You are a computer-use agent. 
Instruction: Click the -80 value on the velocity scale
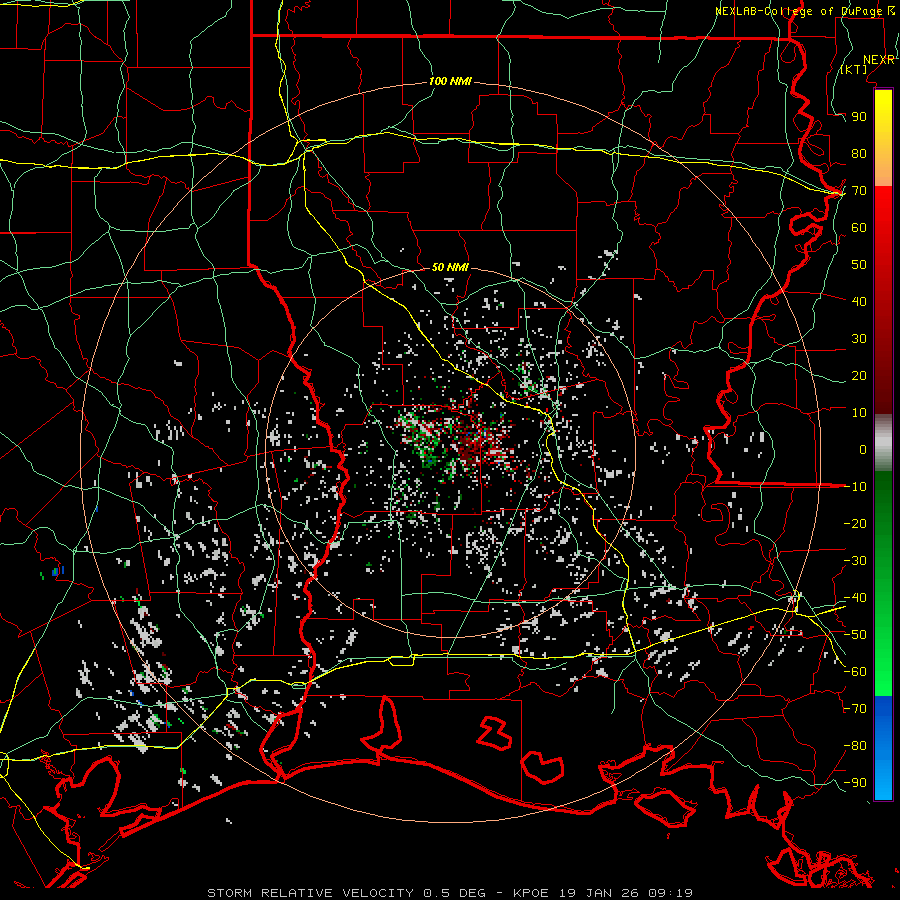pyautogui.click(x=855, y=746)
